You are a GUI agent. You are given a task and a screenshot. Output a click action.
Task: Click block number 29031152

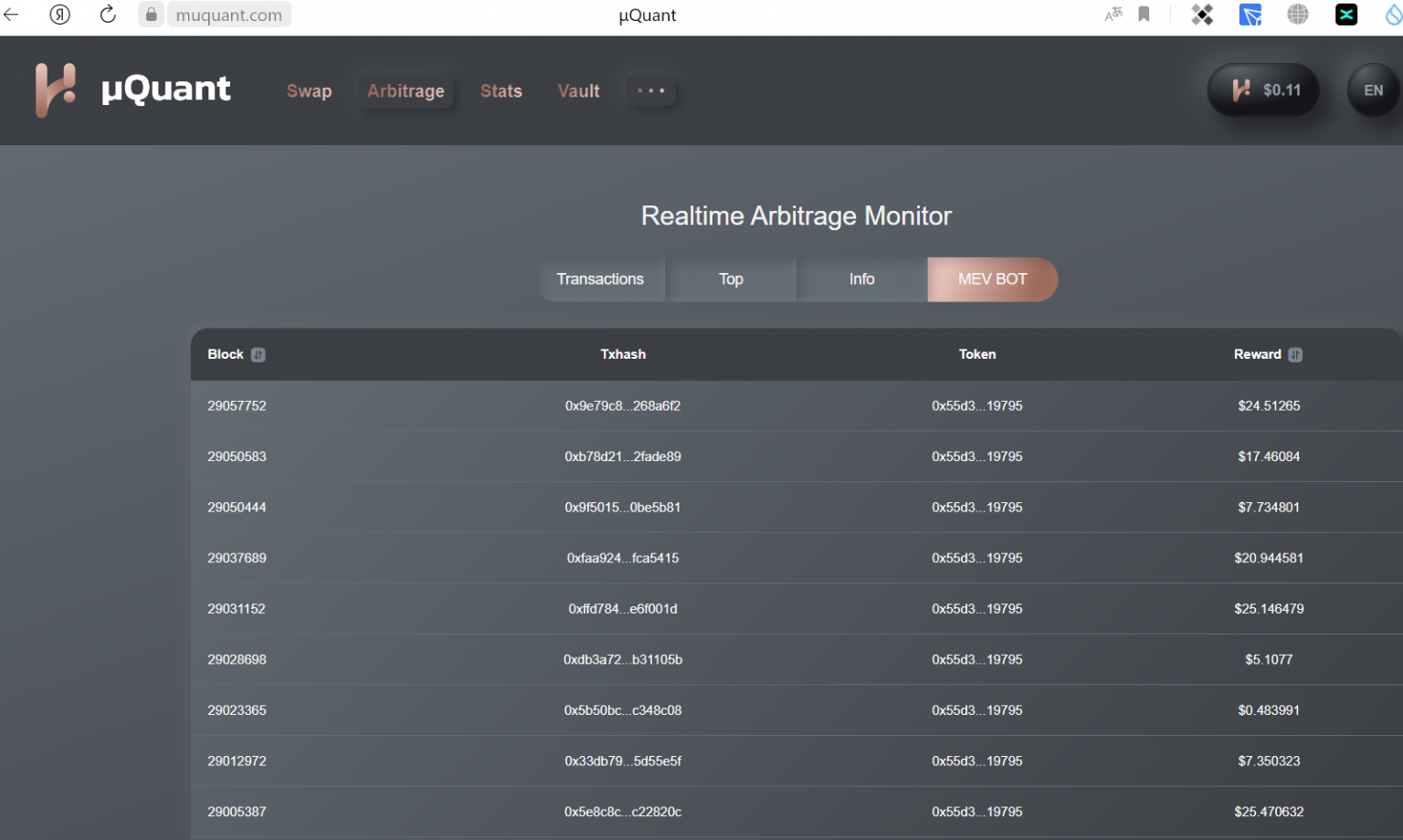tap(237, 608)
